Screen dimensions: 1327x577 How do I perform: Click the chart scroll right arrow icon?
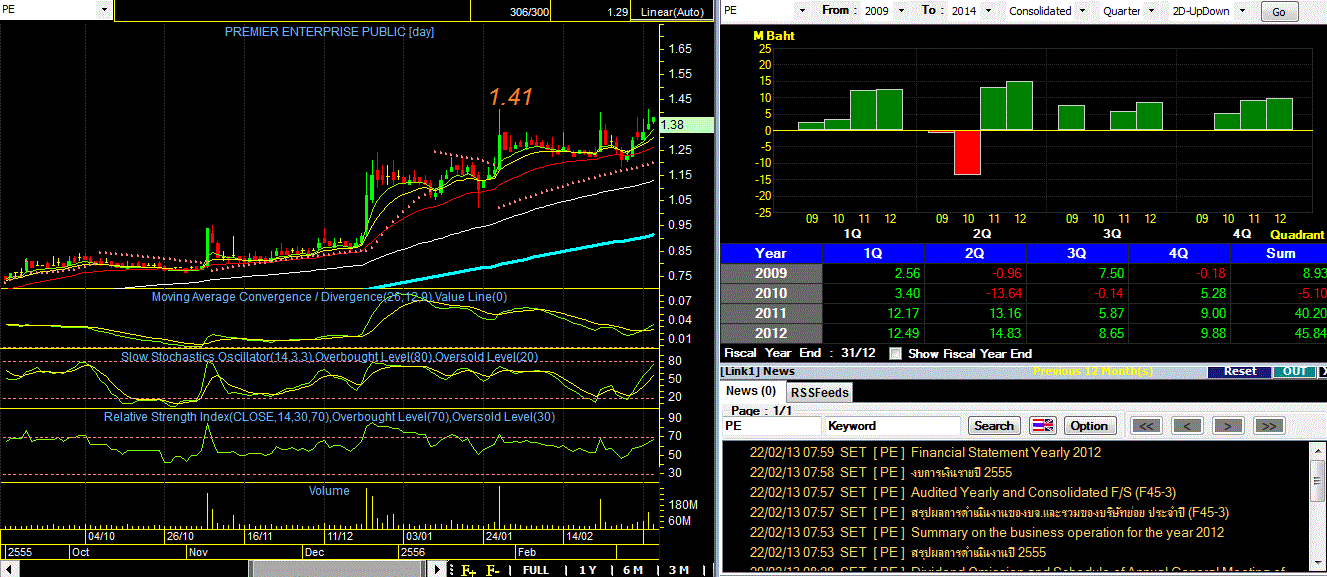point(437,570)
